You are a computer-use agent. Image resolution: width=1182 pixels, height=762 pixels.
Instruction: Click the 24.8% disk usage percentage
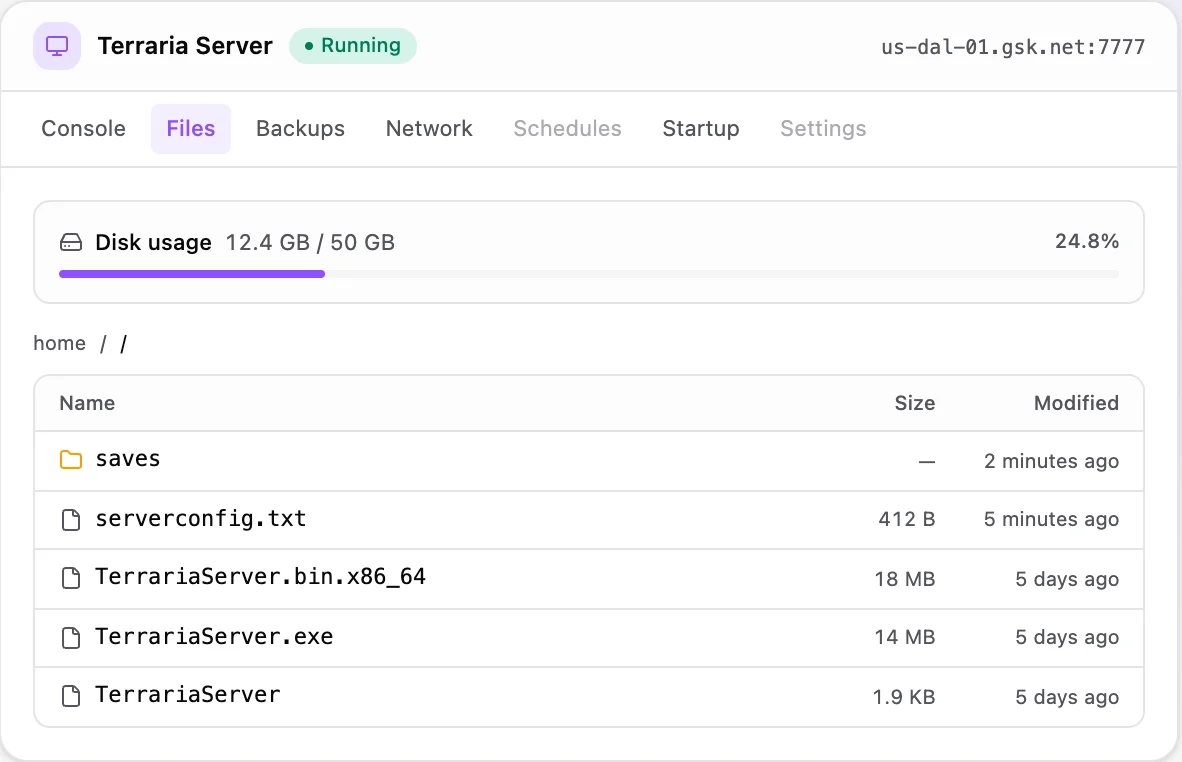[x=1086, y=241]
